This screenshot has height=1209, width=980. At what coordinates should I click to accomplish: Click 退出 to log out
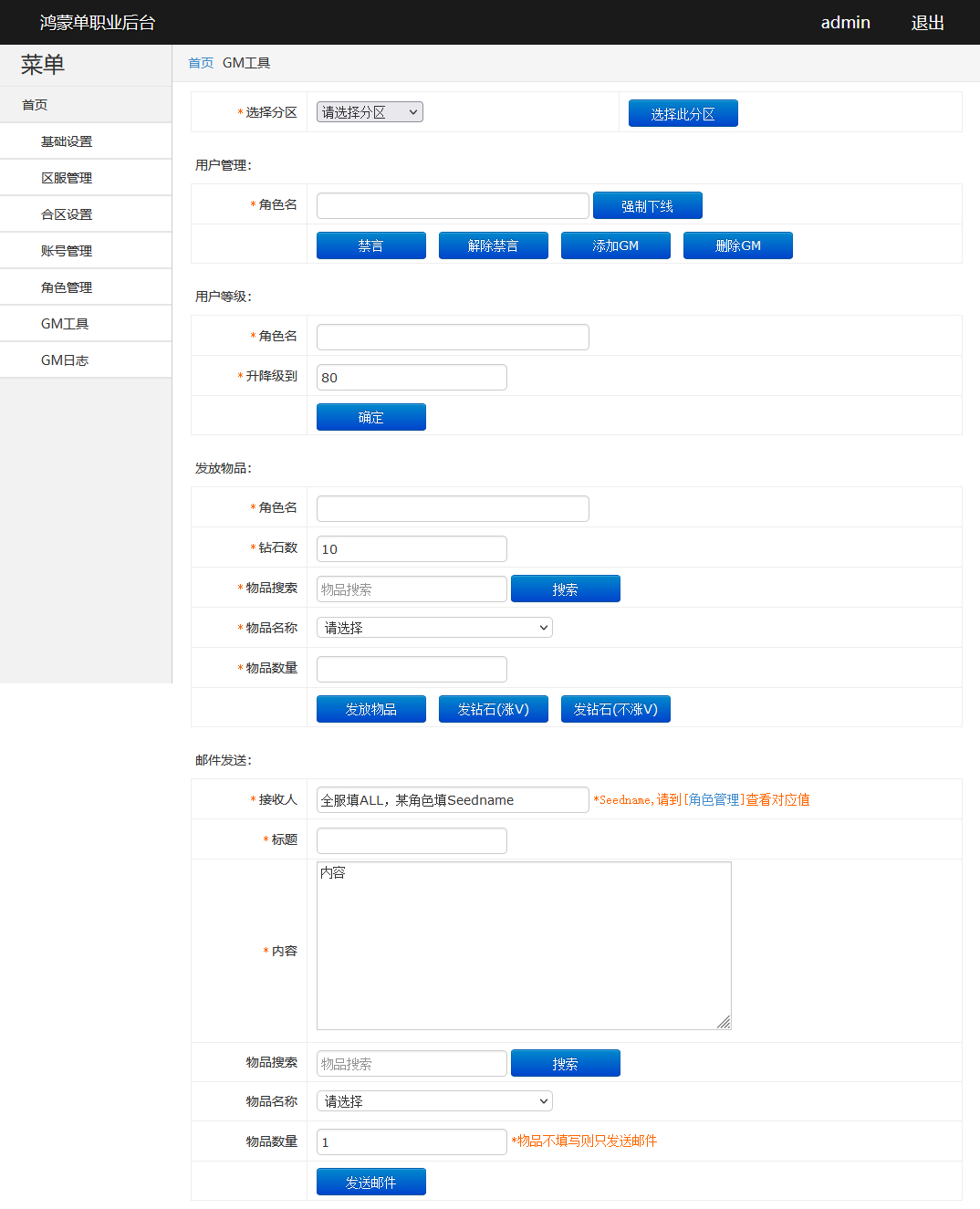(x=927, y=22)
